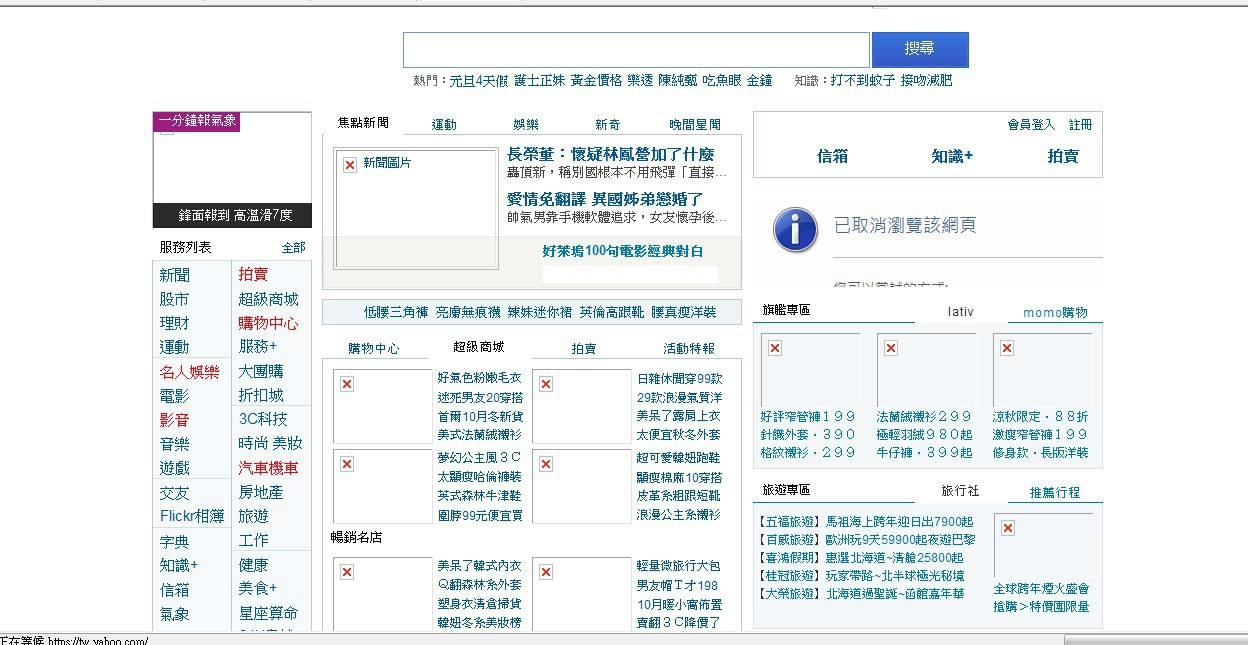1248x645 pixels.
Task: Click 暢銷名店 section heading
Action: pyautogui.click(x=356, y=538)
